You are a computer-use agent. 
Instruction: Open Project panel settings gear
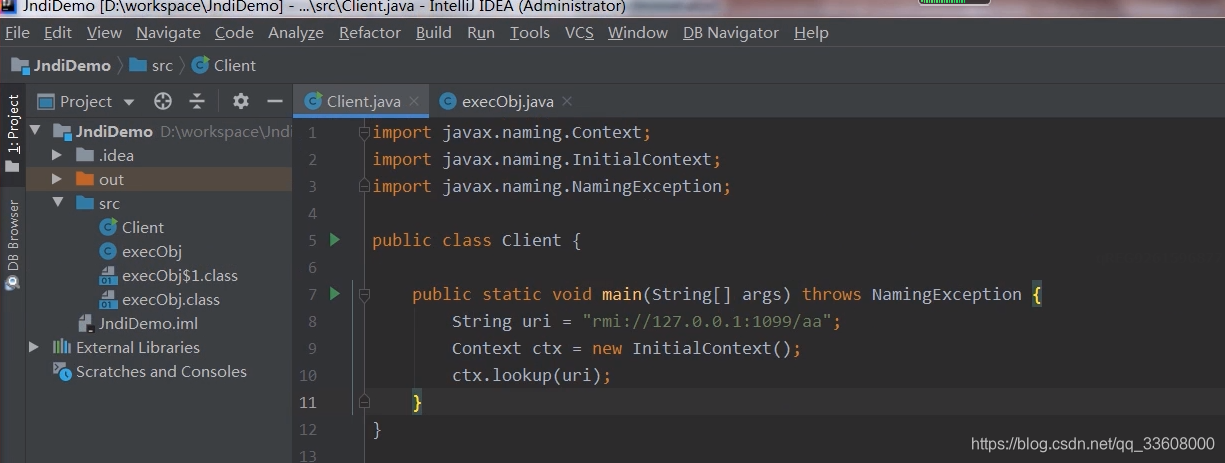tap(241, 101)
